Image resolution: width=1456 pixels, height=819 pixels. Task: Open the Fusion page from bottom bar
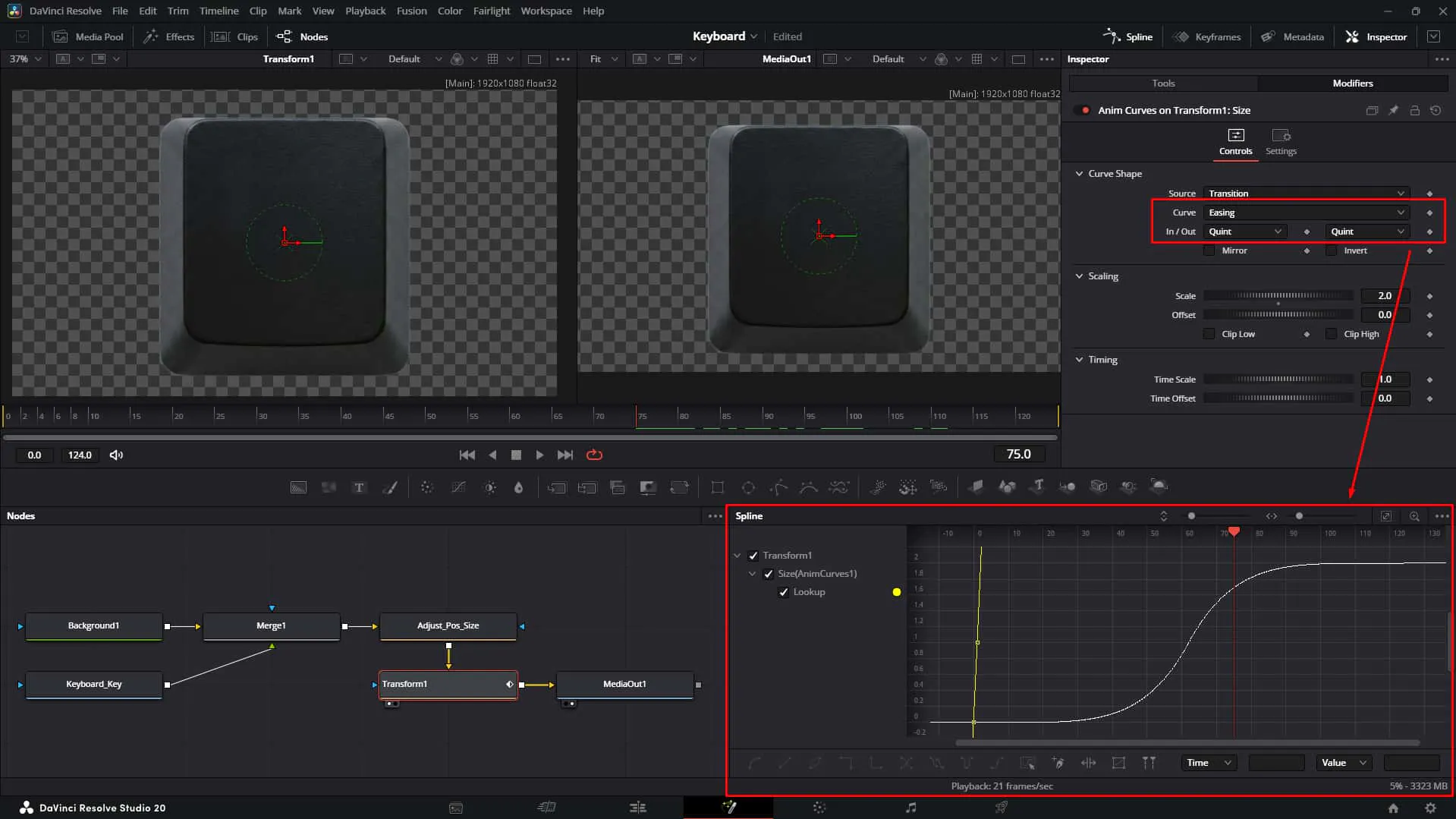729,808
